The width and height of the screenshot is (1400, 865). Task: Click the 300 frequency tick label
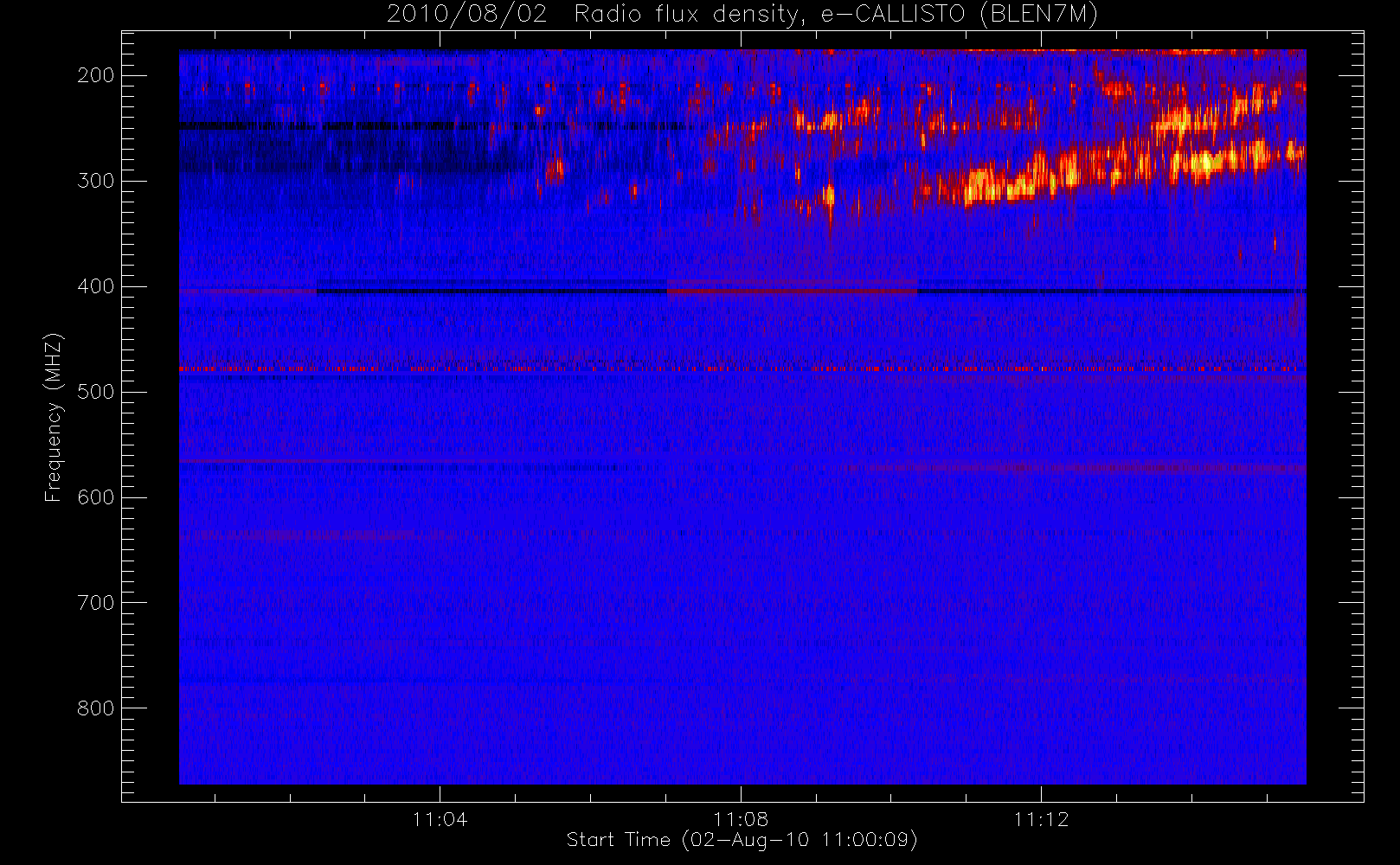click(96, 181)
